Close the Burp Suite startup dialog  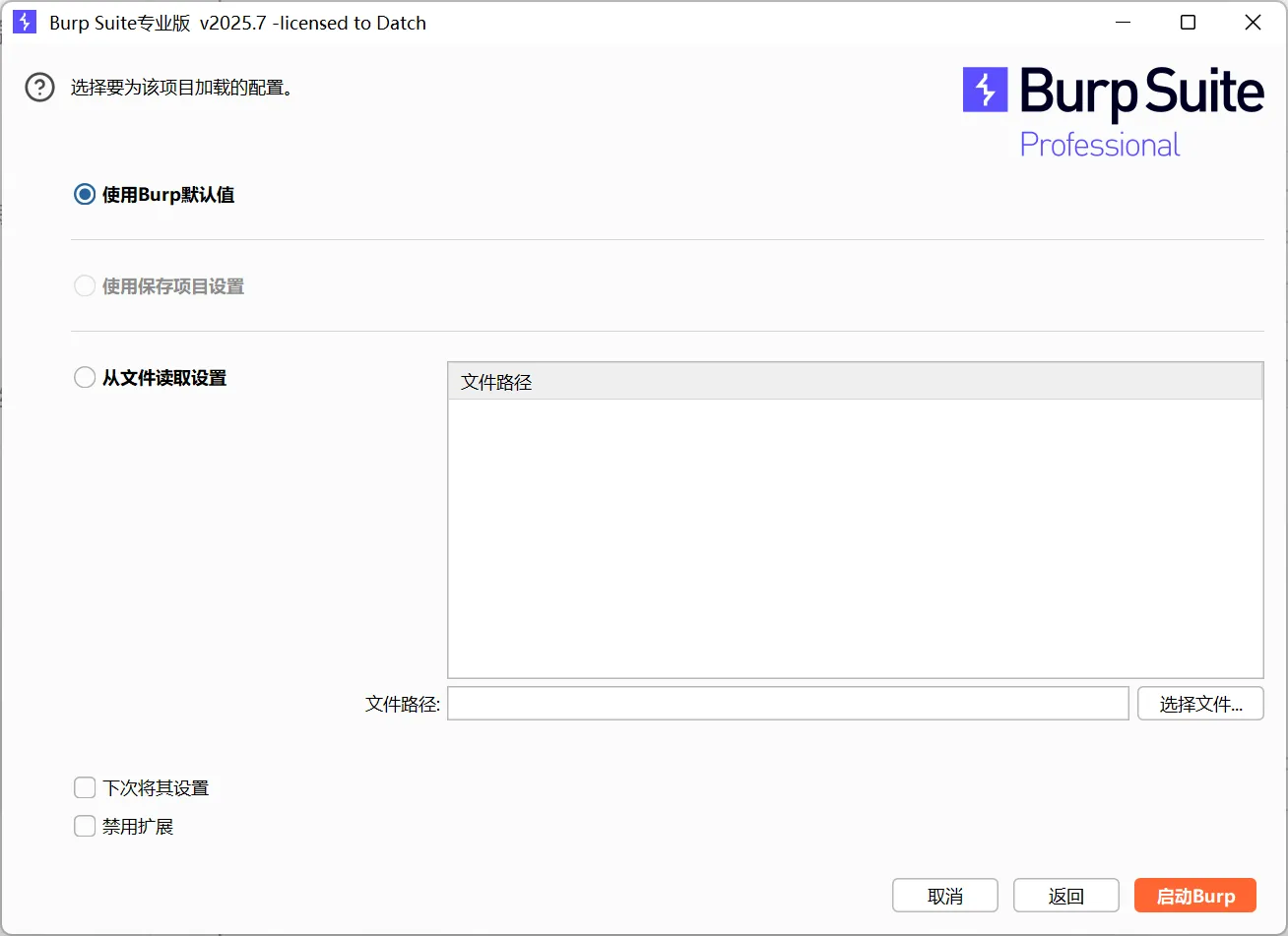click(1253, 23)
